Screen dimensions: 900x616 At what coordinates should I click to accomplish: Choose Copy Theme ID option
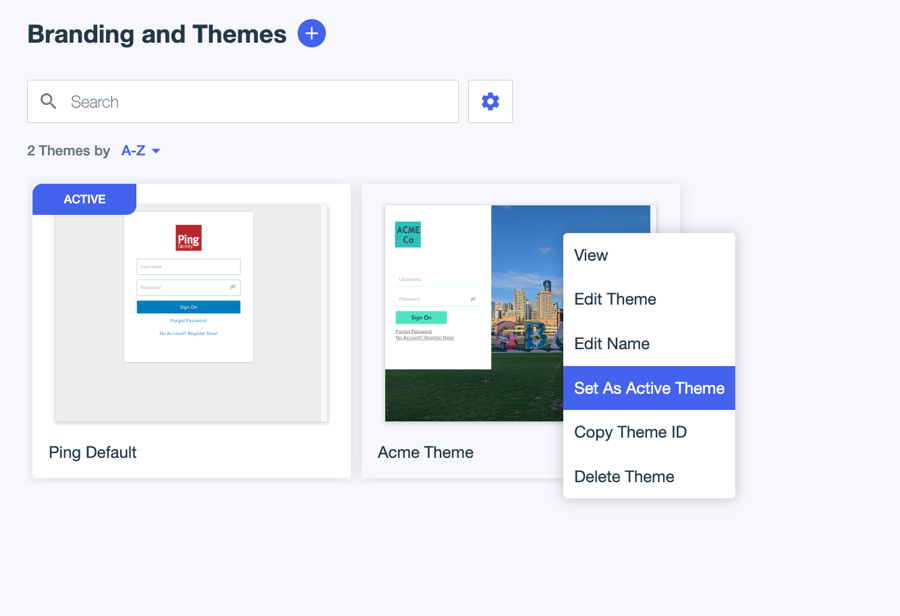(630, 432)
